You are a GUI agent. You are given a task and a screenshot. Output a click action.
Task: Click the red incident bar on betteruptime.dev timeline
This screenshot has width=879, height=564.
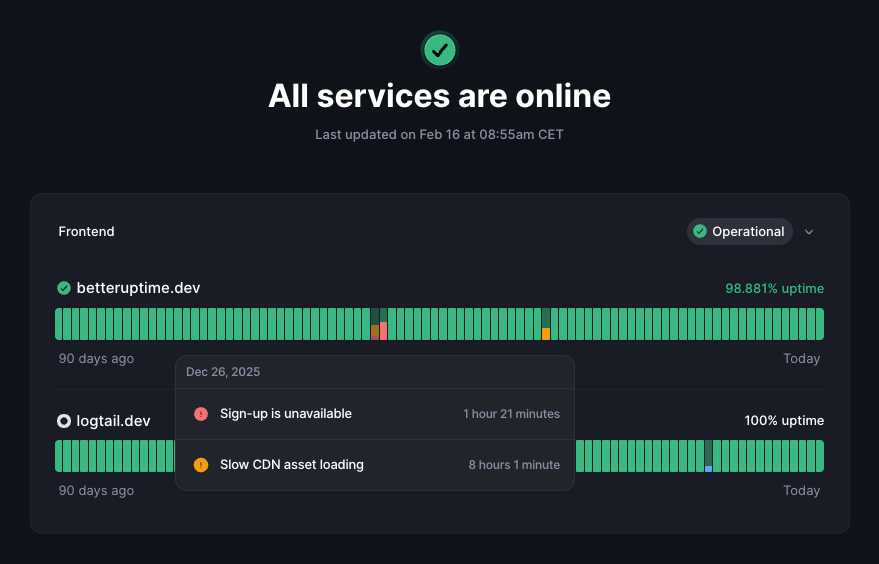click(x=383, y=324)
